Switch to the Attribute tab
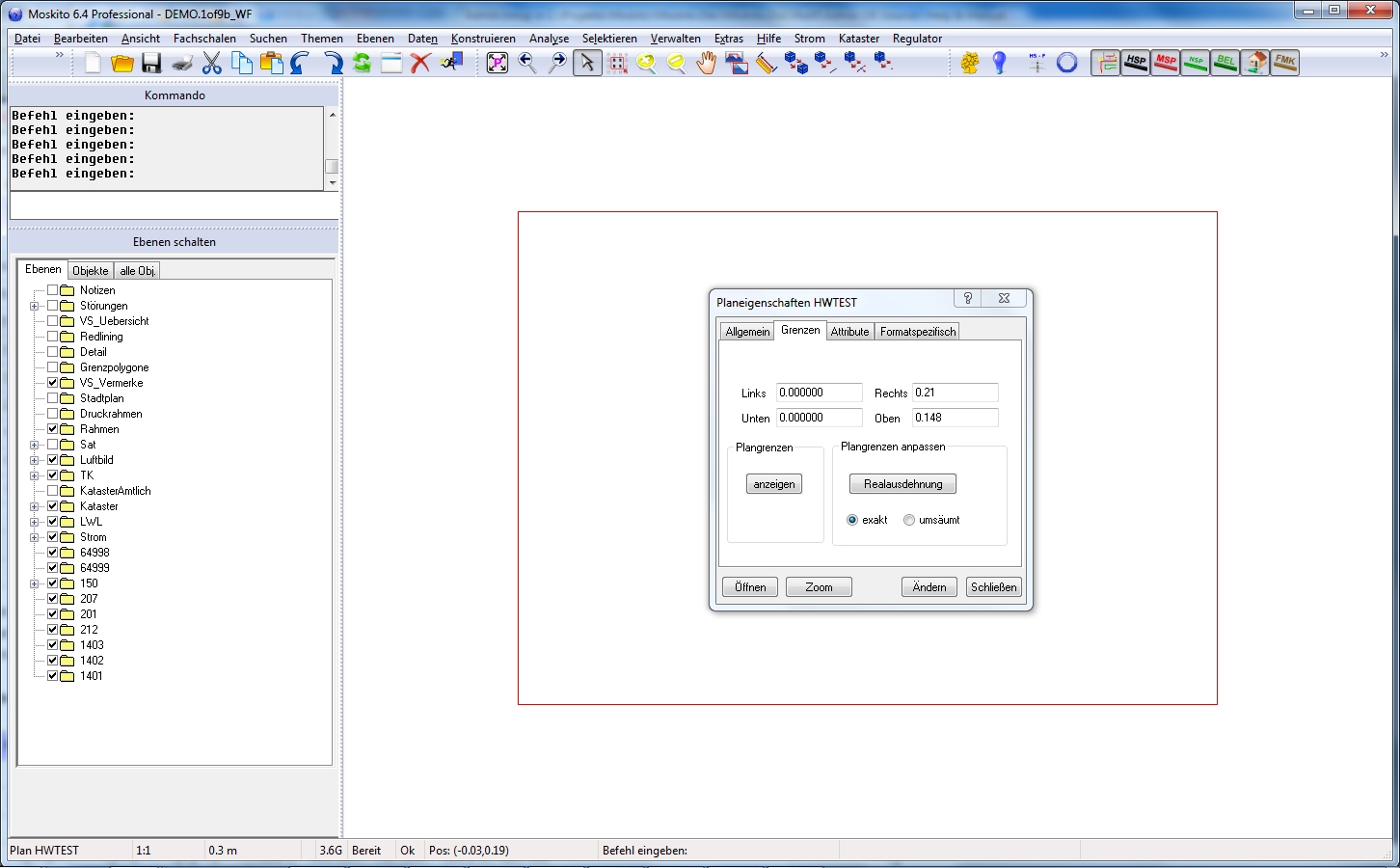 click(x=849, y=332)
